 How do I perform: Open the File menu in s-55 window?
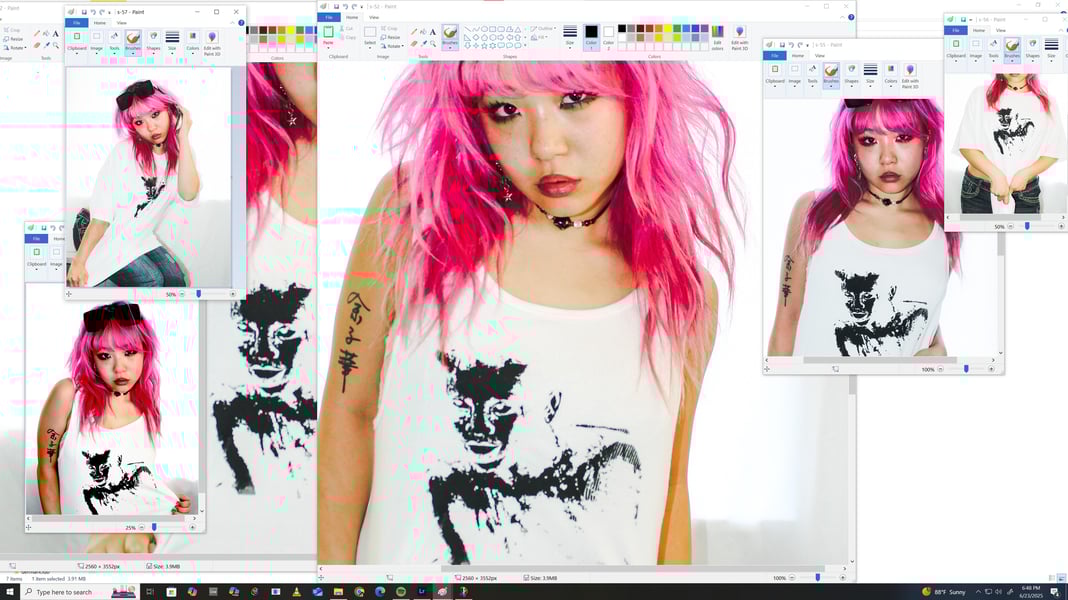[775, 55]
